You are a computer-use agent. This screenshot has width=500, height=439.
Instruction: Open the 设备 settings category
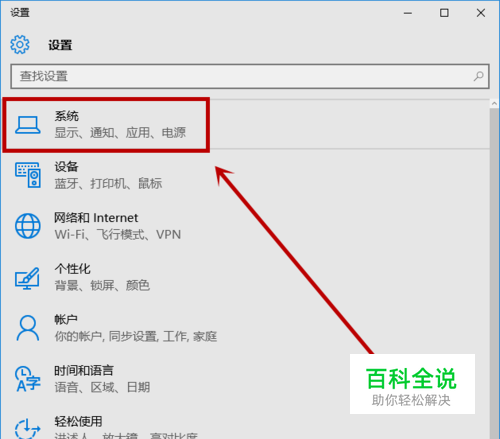245,175
